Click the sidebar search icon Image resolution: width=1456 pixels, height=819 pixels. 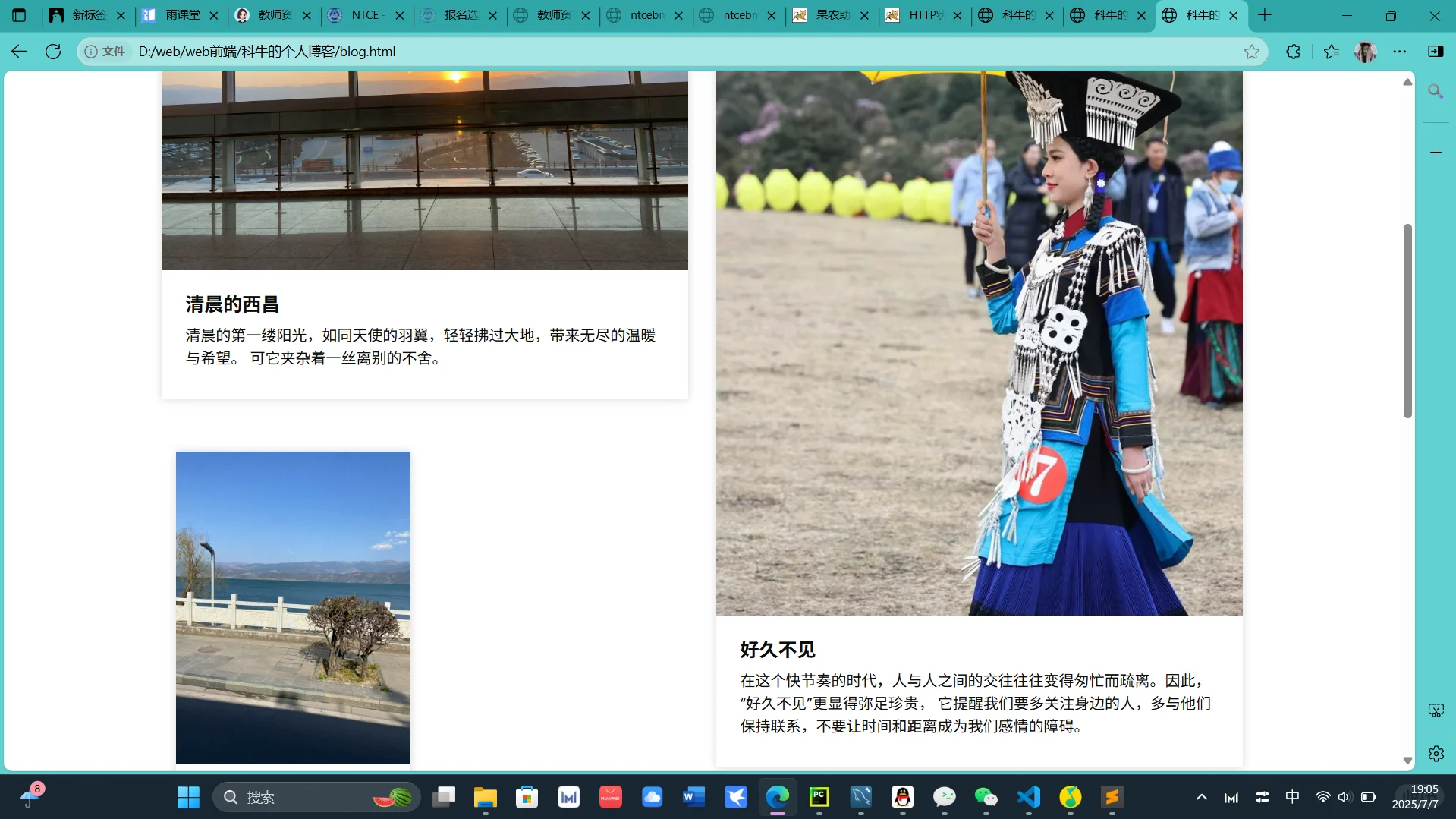tap(1436, 92)
